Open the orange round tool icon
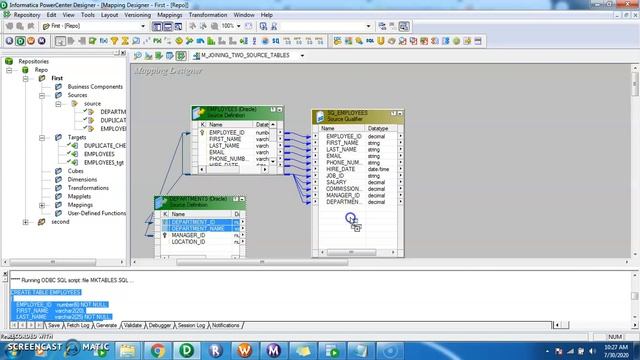 pos(31,41)
